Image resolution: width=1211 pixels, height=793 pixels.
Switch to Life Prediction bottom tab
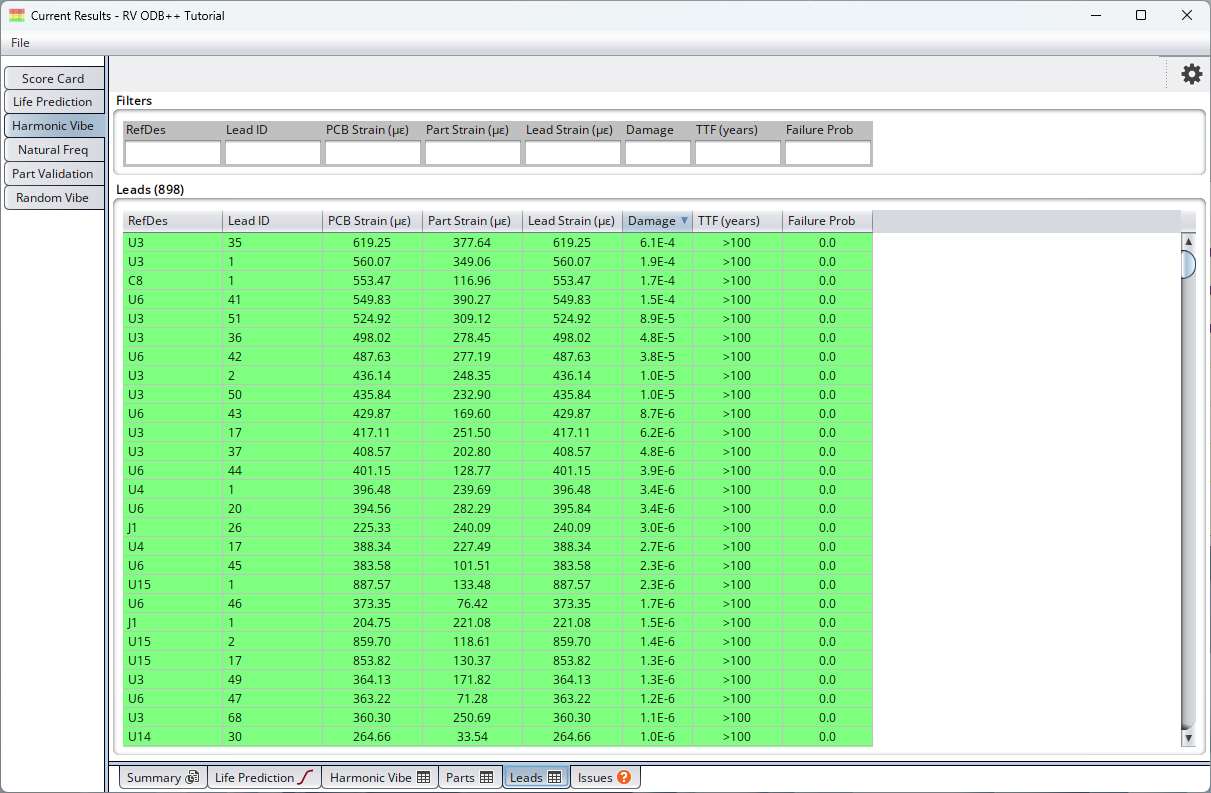(264, 777)
